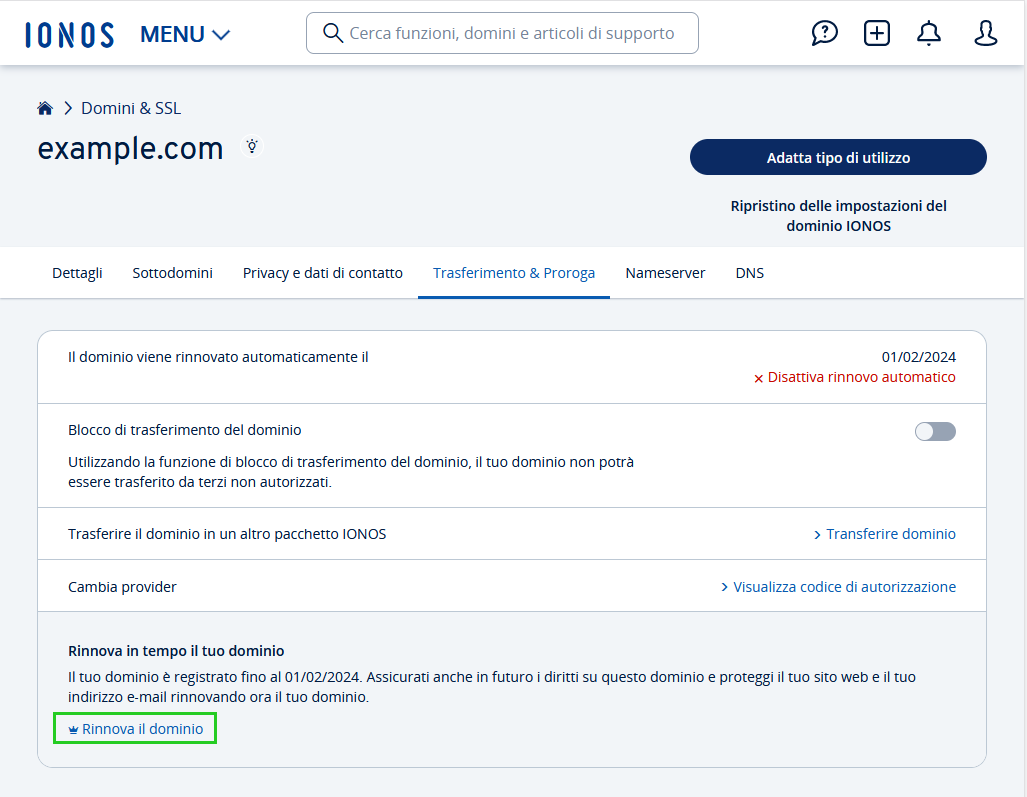The width and height of the screenshot is (1027, 797).
Task: Click Visualizza codice di autorizzazione link
Action: pyautogui.click(x=838, y=587)
